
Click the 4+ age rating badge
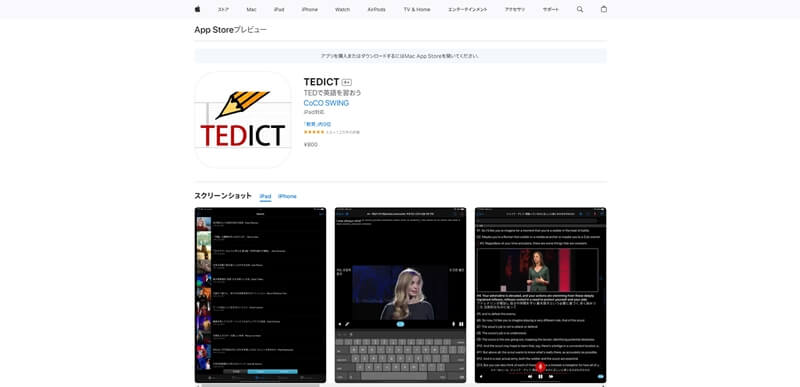(x=347, y=83)
